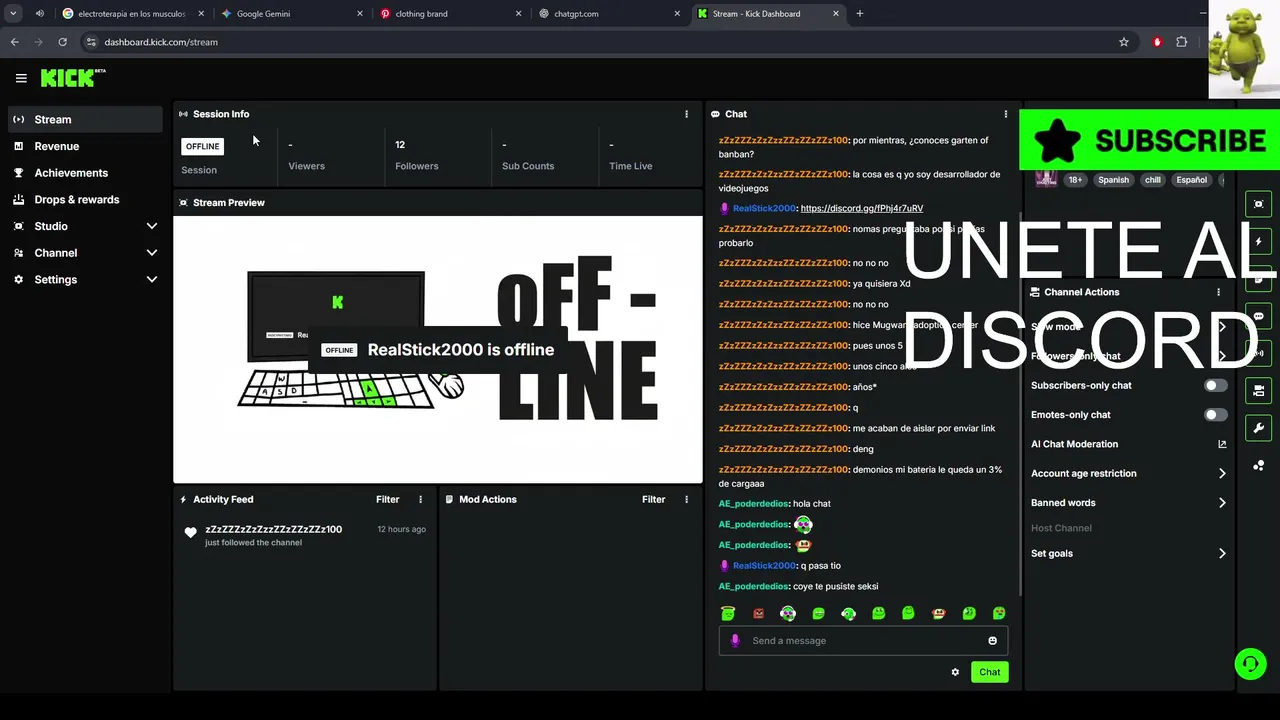Screen dimensions: 1280x720
Task: Open Set goals chevron
Action: [x=1222, y=553]
